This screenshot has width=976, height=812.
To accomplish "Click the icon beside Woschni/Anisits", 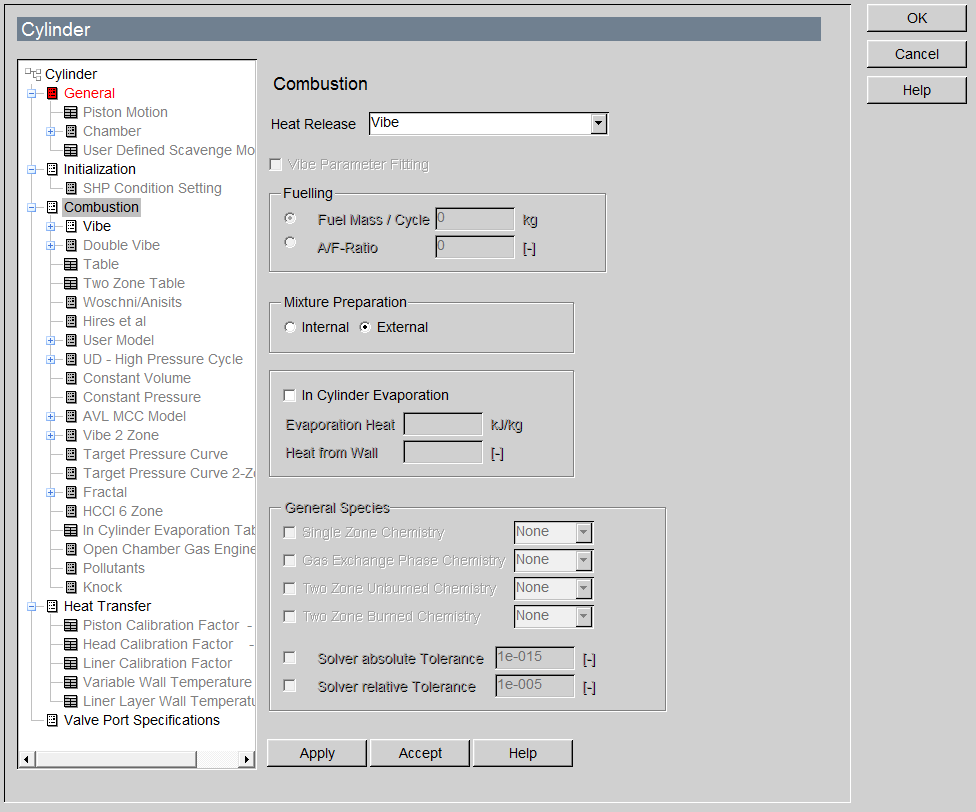I will coord(71,302).
